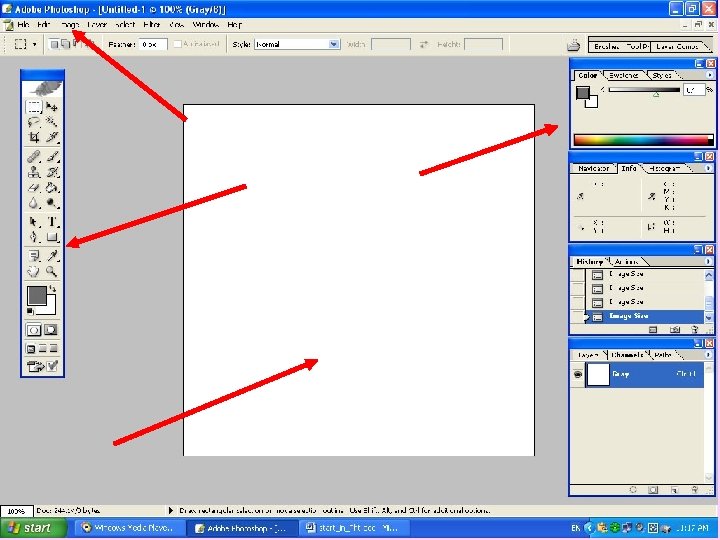Switch to Full Screen Mode with Menu Bar
The width and height of the screenshot is (720, 540).
coord(42,349)
